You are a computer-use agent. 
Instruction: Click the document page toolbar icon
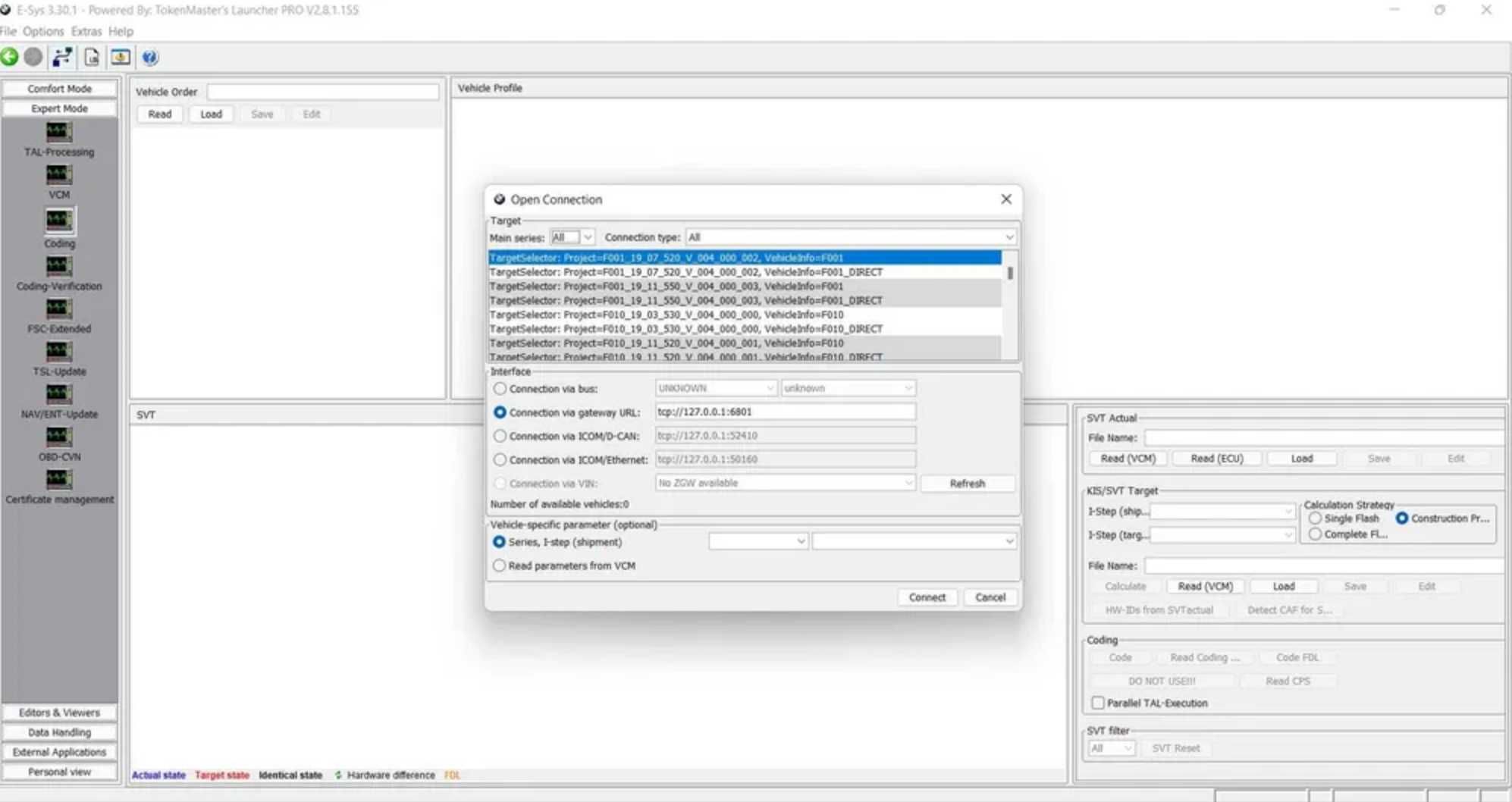[x=92, y=57]
